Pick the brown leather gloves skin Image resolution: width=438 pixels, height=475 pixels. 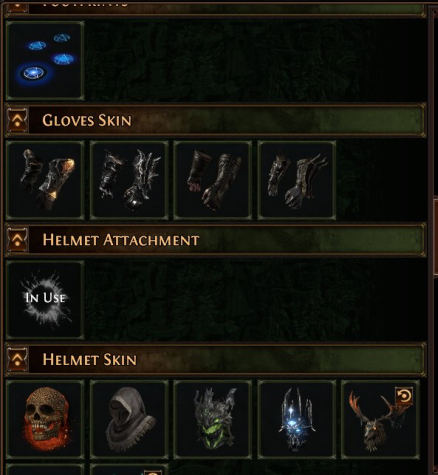pos(213,180)
